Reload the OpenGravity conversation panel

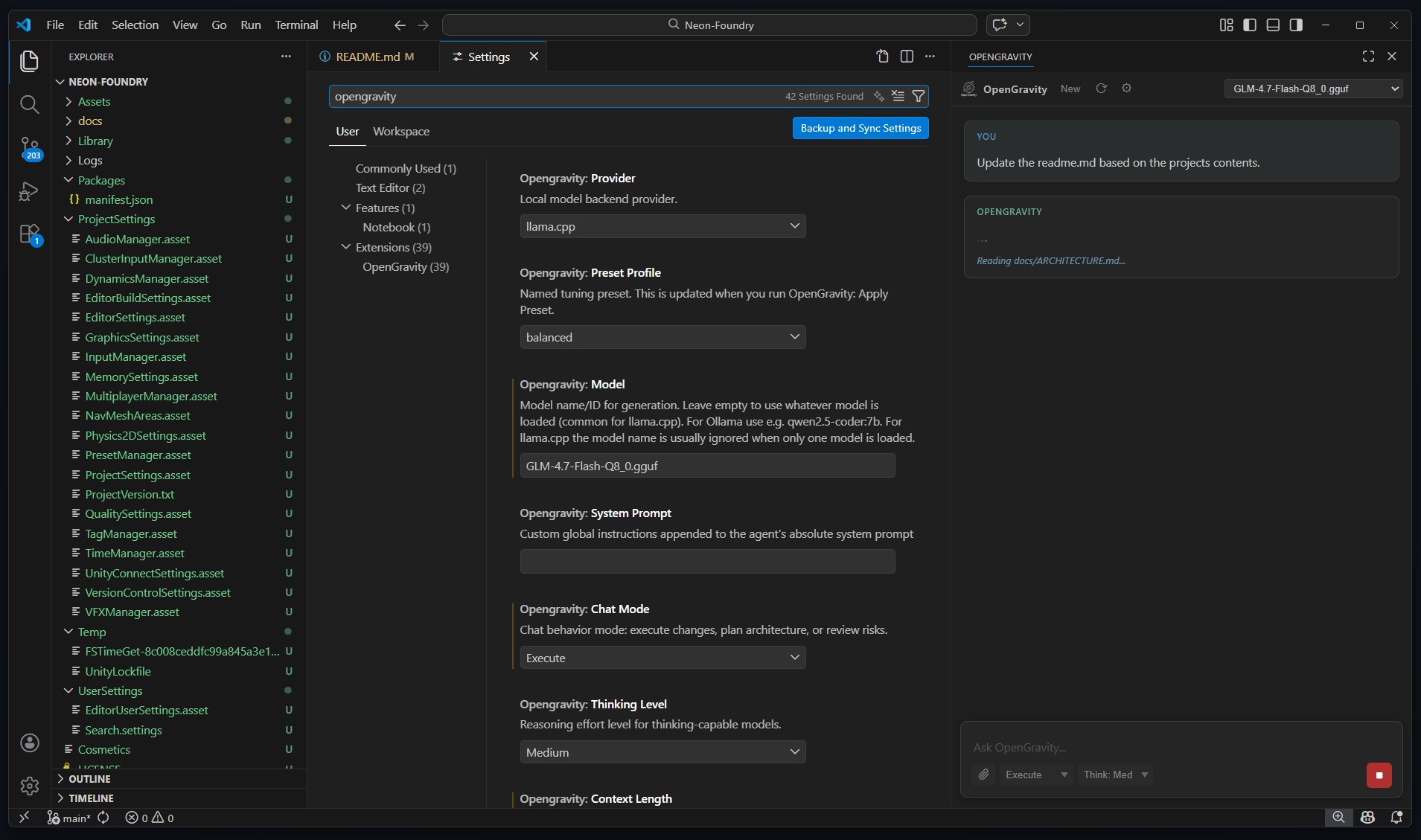1101,89
